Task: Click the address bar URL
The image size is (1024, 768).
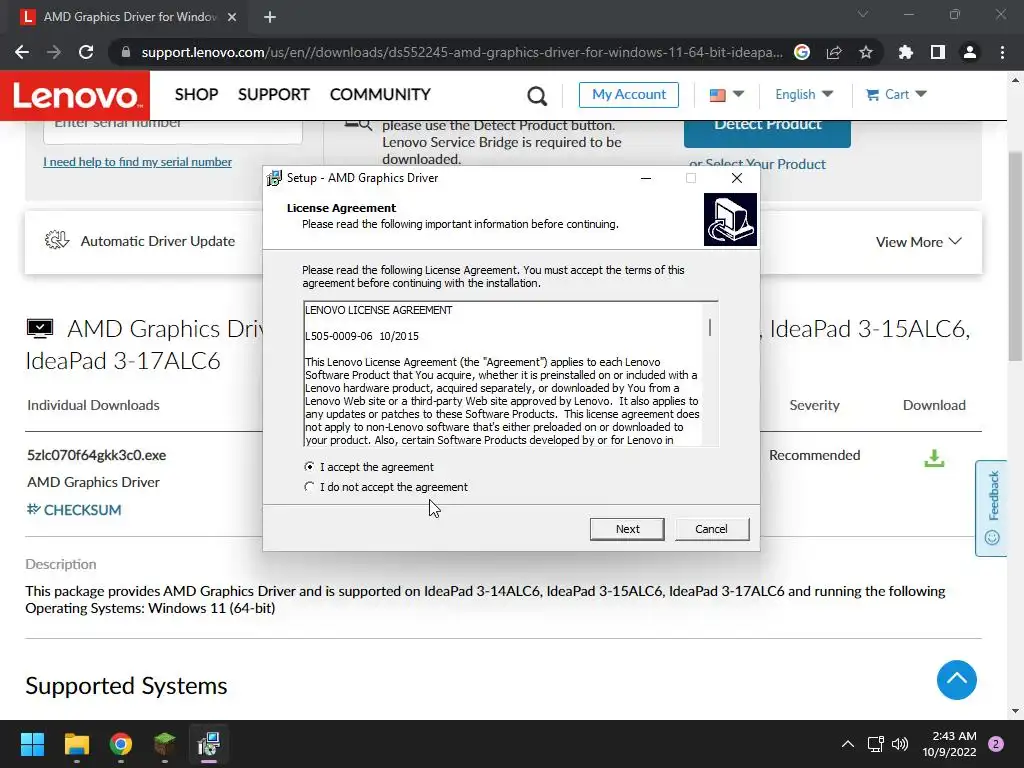Action: (462, 52)
